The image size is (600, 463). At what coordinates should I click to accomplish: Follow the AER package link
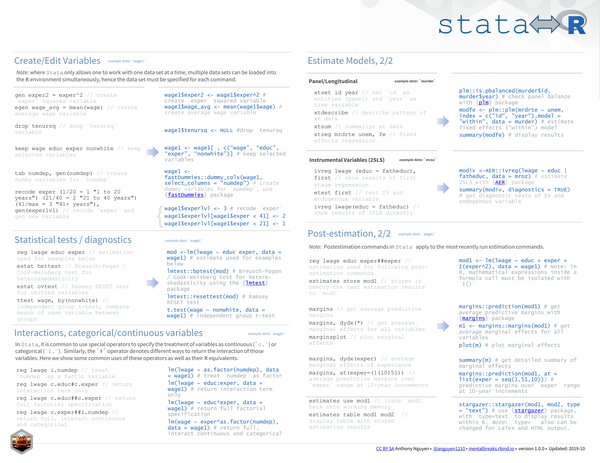[500, 183]
